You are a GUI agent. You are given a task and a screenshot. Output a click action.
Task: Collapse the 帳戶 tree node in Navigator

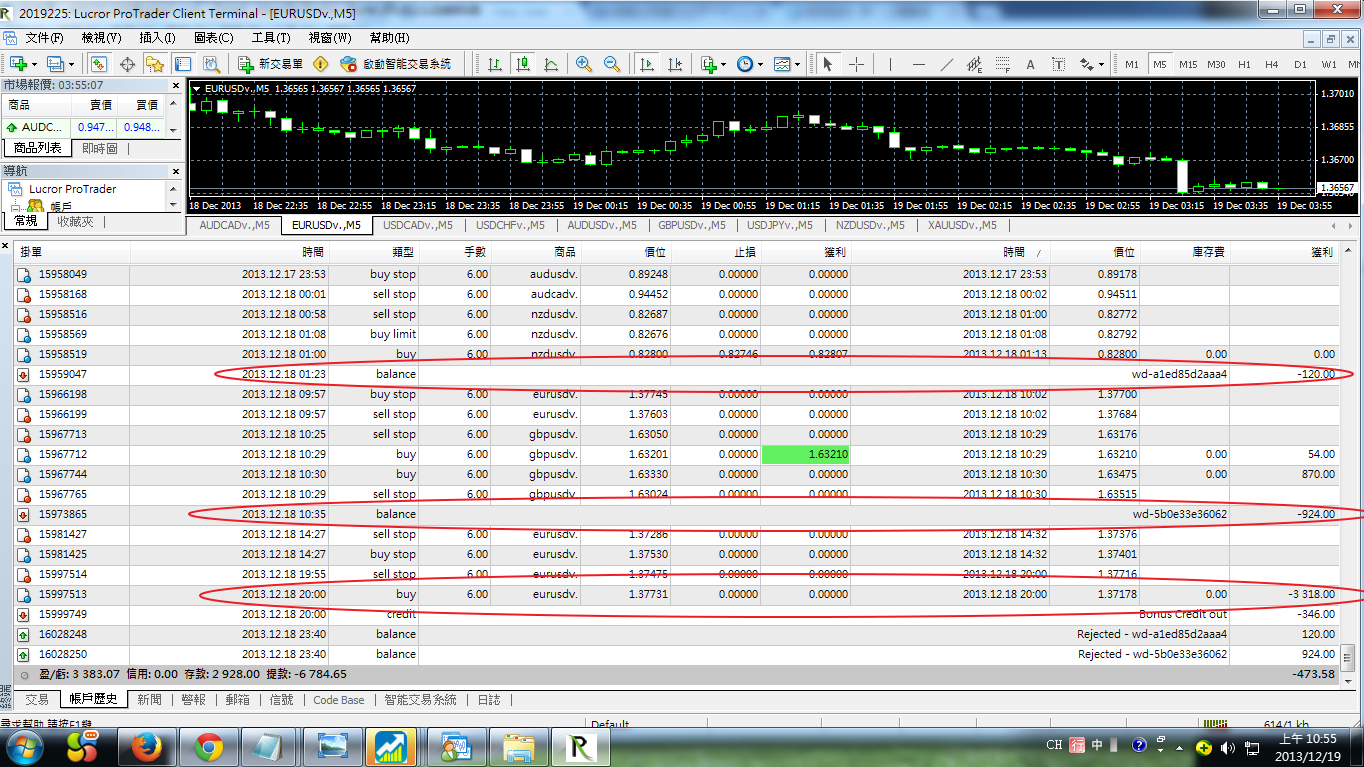(17, 206)
